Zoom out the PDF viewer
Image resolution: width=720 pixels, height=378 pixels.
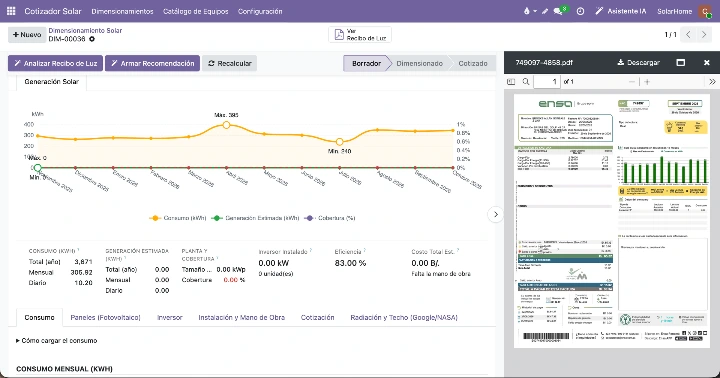click(632, 82)
